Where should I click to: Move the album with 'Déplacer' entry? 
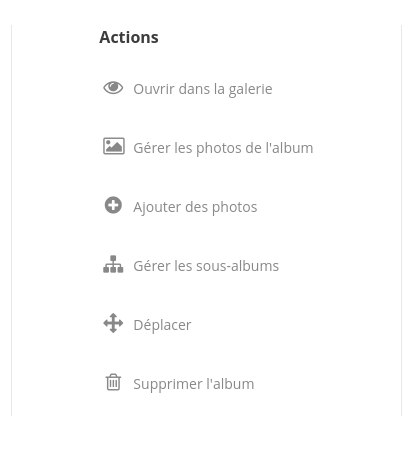pyautogui.click(x=162, y=325)
